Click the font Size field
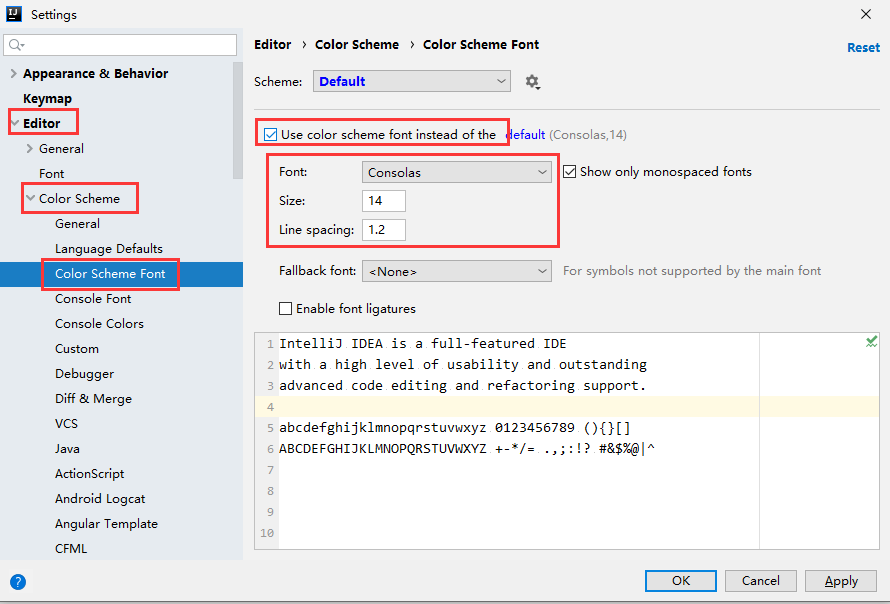 (x=384, y=200)
